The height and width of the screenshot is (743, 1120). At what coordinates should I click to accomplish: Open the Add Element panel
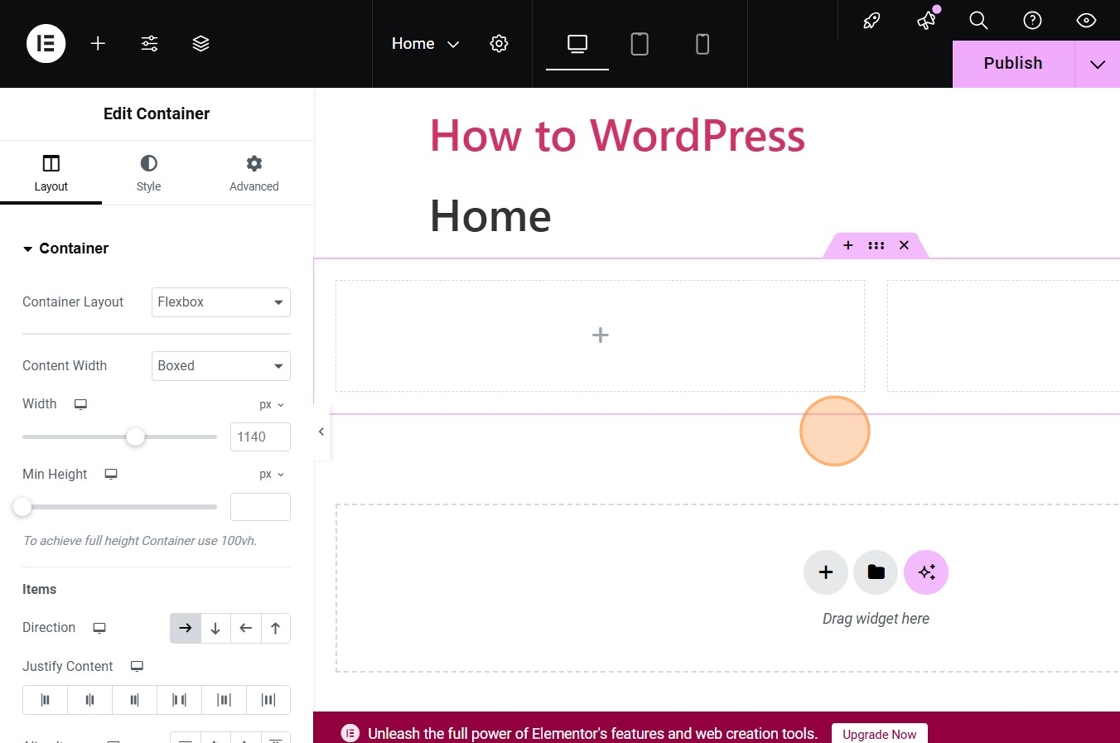coord(98,44)
